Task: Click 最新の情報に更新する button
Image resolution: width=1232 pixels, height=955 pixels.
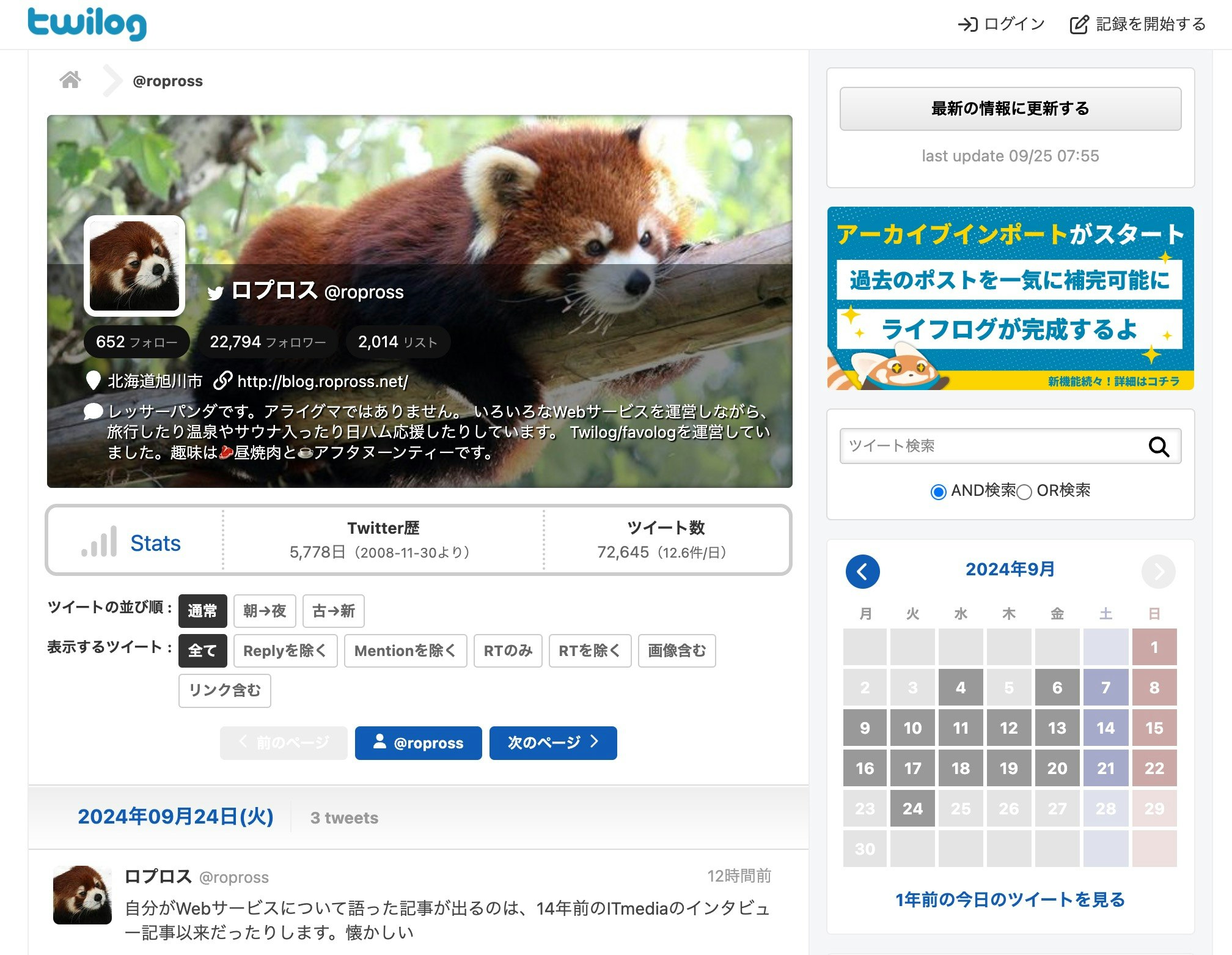Action: pyautogui.click(x=1010, y=109)
